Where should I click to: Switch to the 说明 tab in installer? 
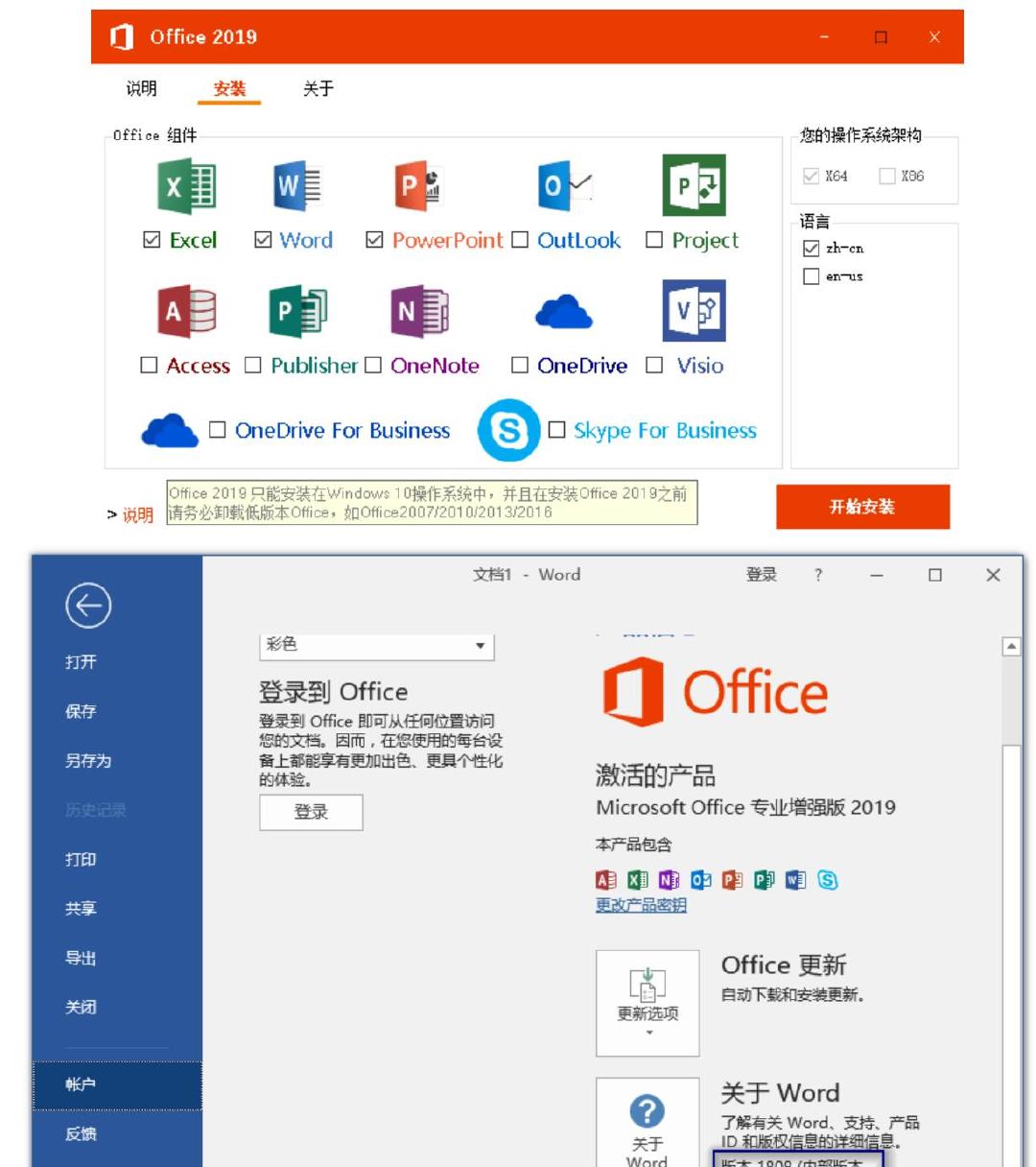click(x=141, y=88)
